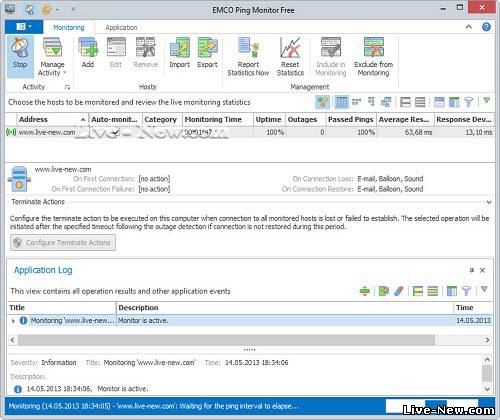
Task: Select the www.live-new.com host row
Action: [250, 132]
